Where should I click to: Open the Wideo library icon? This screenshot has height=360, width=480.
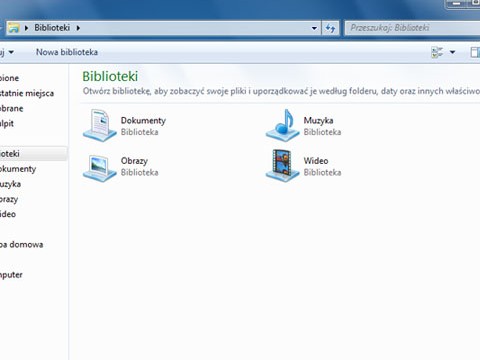pyautogui.click(x=282, y=166)
